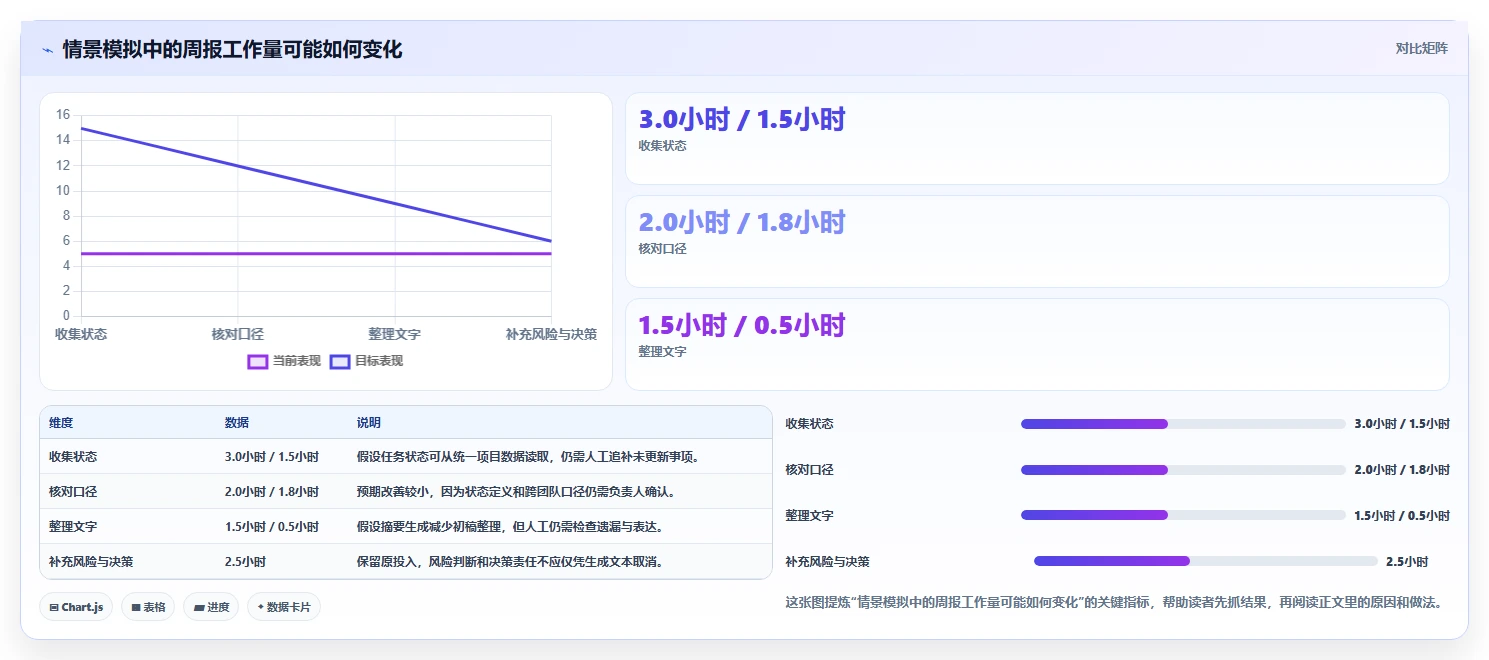This screenshot has width=1489, height=660.
Task: Click the 表格 tag chip
Action: point(148,607)
